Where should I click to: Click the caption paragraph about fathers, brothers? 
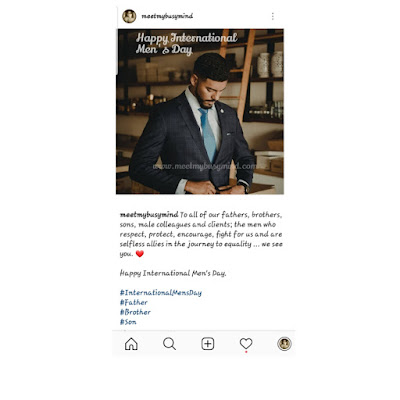click(x=201, y=234)
